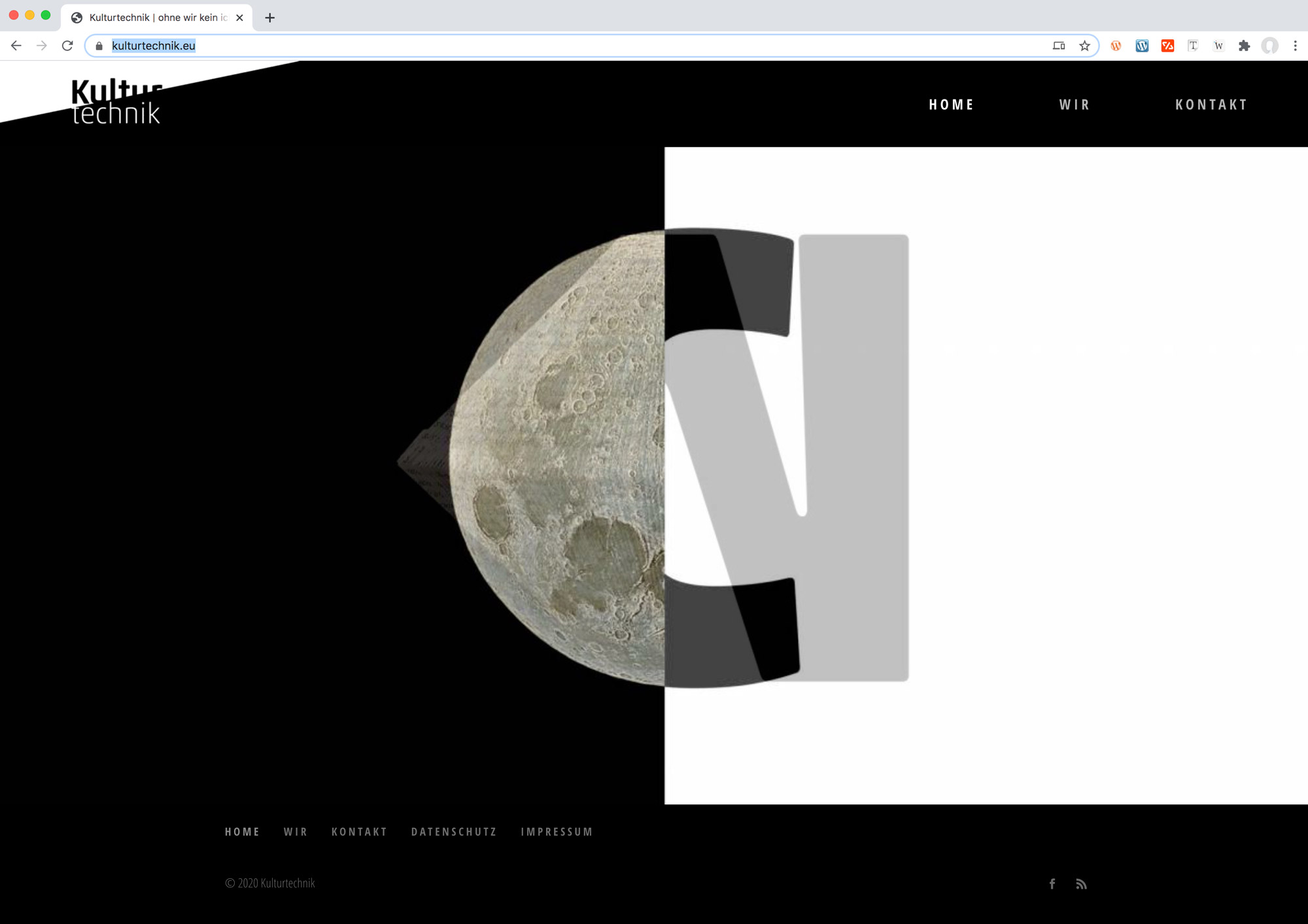Open HOME in top navigation
The image size is (1308, 924).
(952, 105)
